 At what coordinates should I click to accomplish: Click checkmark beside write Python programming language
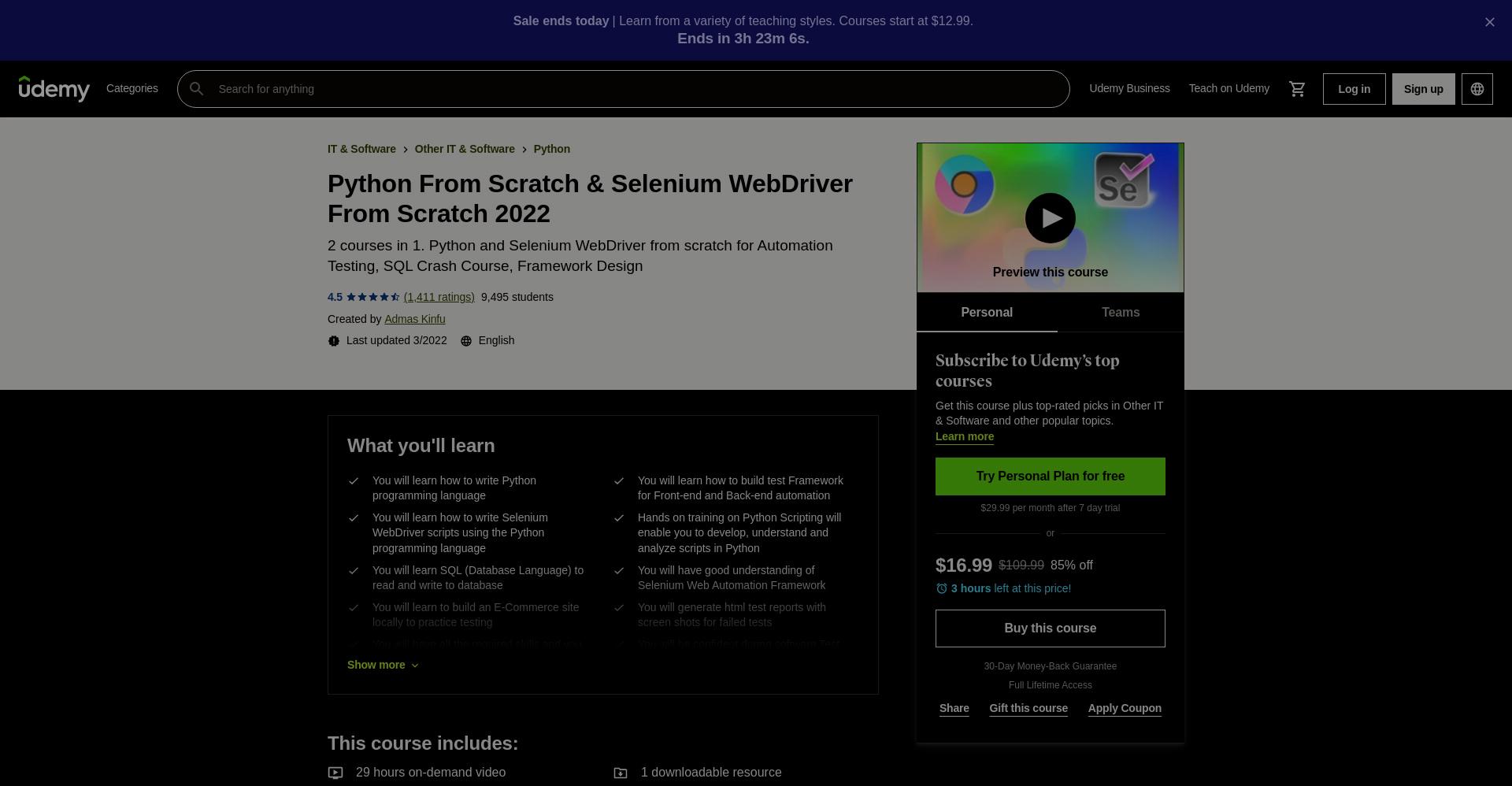pyautogui.click(x=354, y=480)
